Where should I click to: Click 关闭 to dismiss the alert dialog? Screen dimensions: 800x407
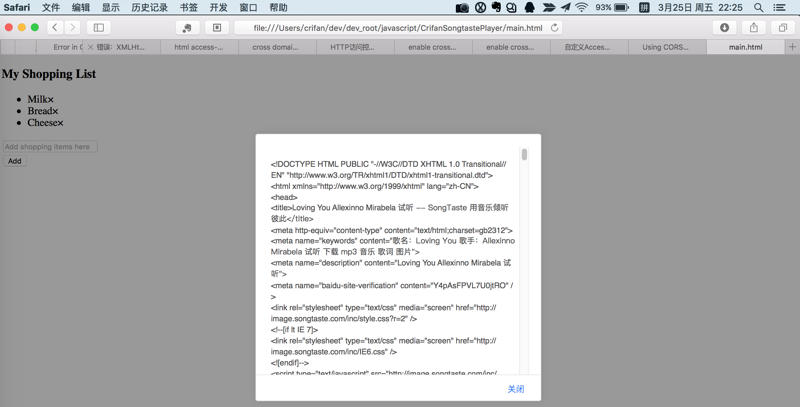click(516, 389)
